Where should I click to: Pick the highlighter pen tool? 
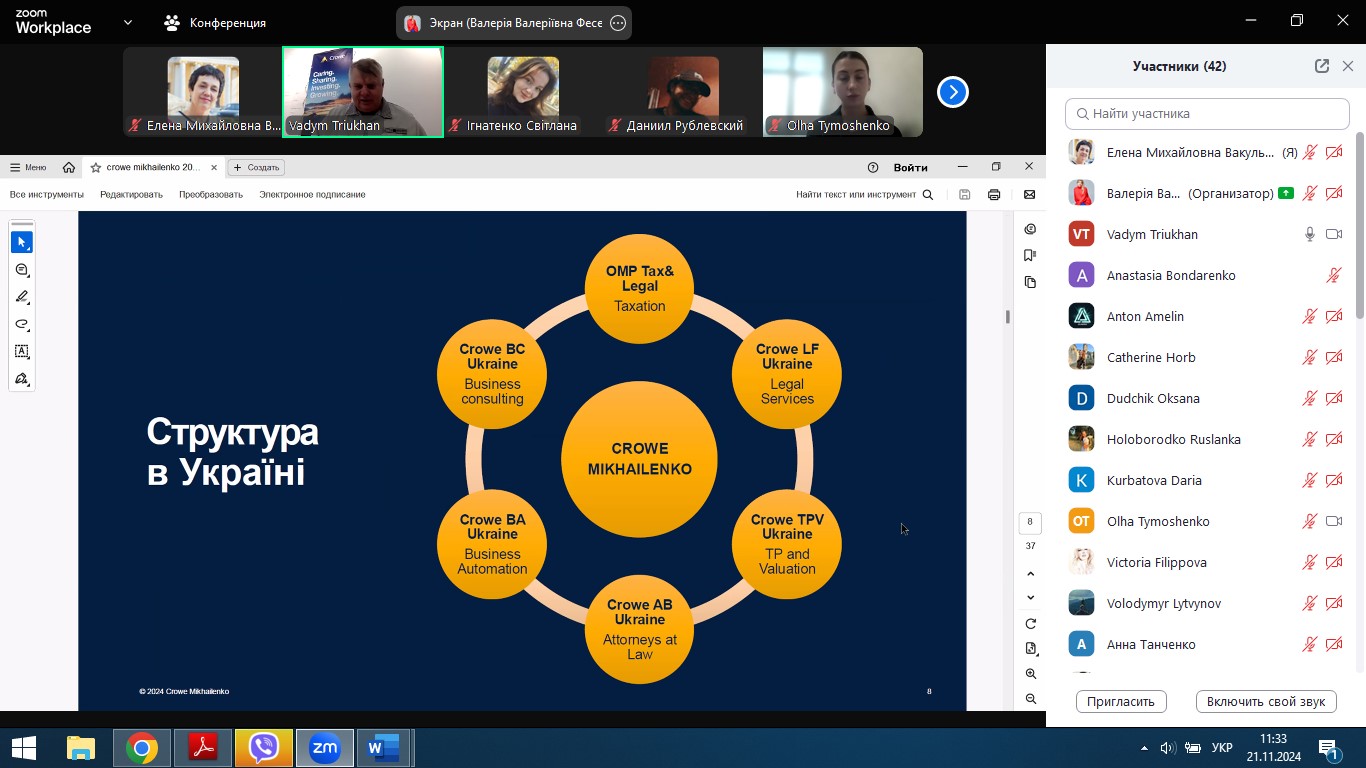pyautogui.click(x=22, y=297)
